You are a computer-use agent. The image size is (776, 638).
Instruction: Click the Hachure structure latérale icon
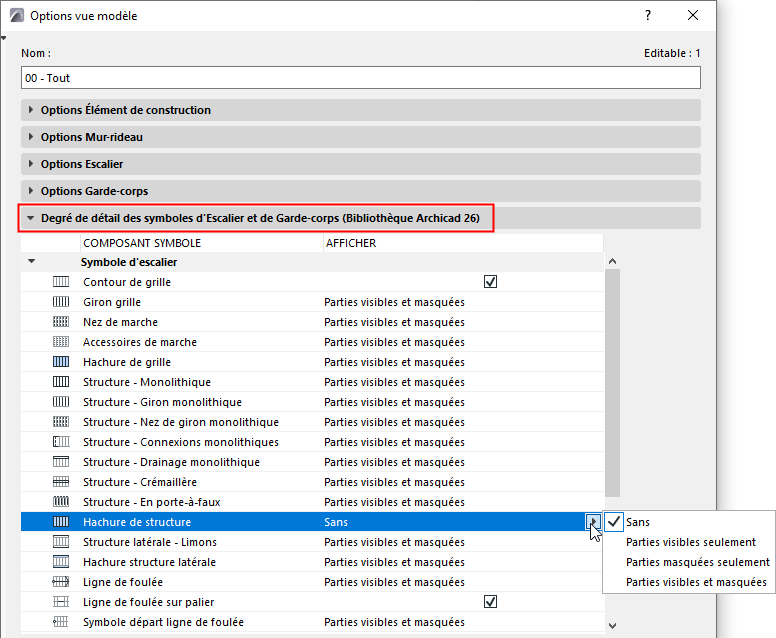61,562
